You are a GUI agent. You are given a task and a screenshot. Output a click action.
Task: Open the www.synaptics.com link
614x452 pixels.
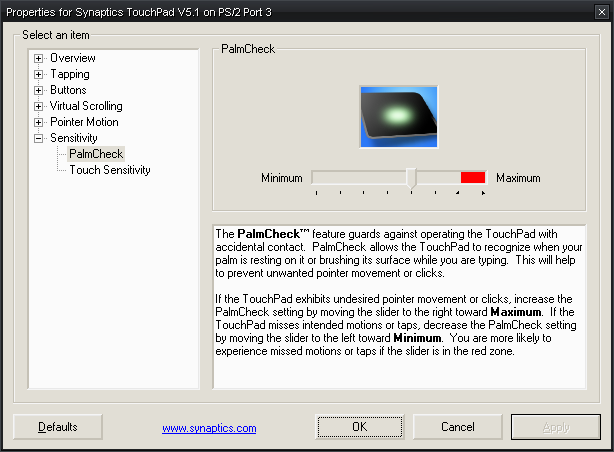pos(209,428)
